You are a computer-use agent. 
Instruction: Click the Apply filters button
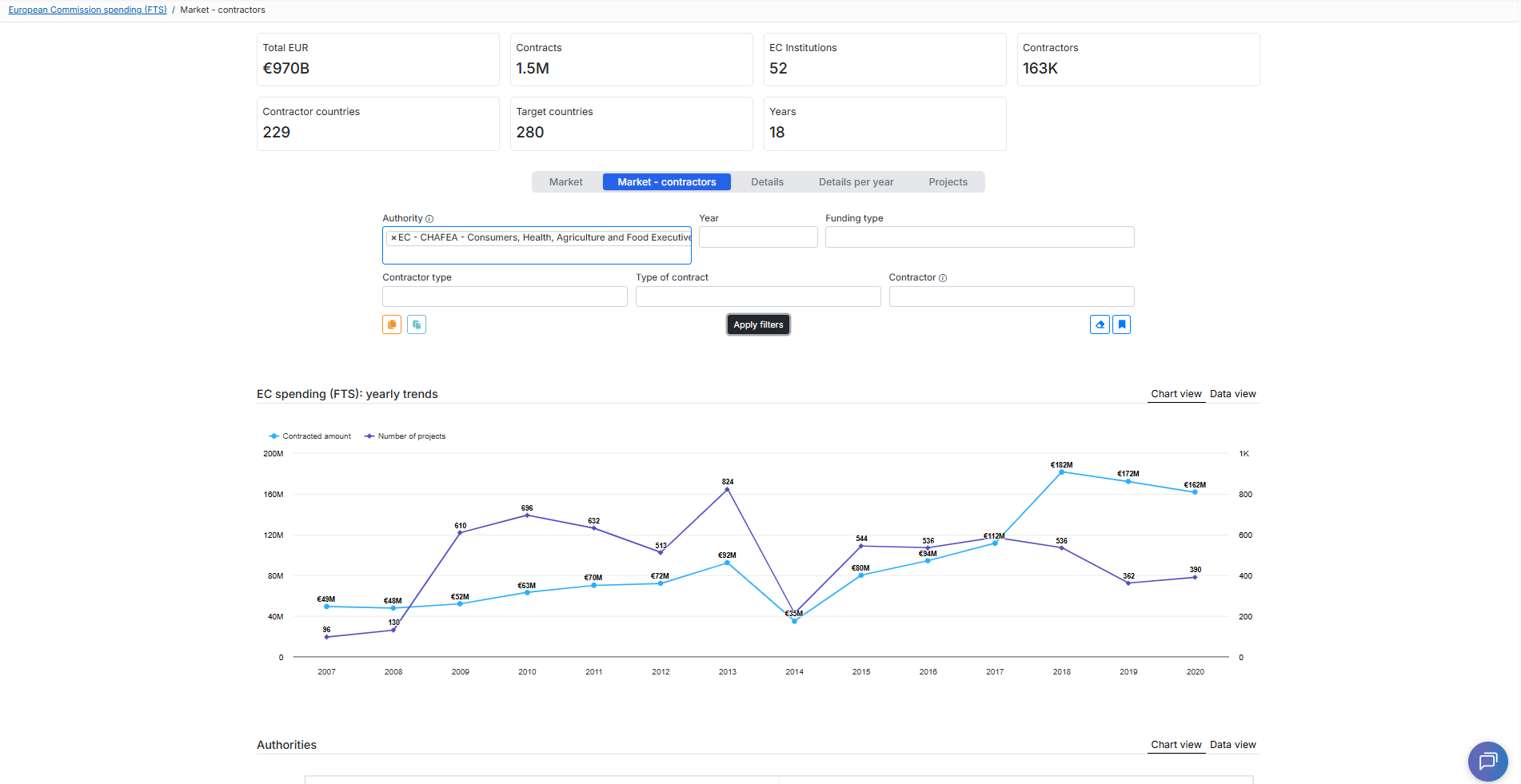pos(758,324)
